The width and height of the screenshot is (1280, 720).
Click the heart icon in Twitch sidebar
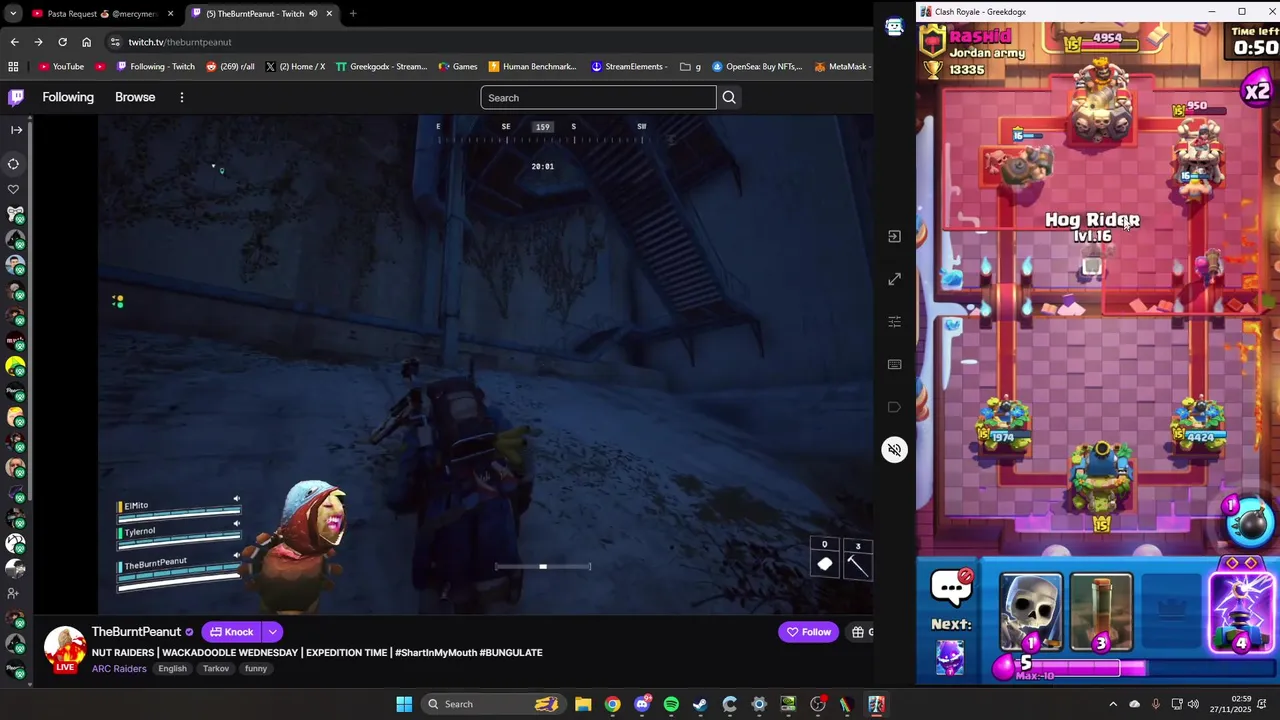14,189
